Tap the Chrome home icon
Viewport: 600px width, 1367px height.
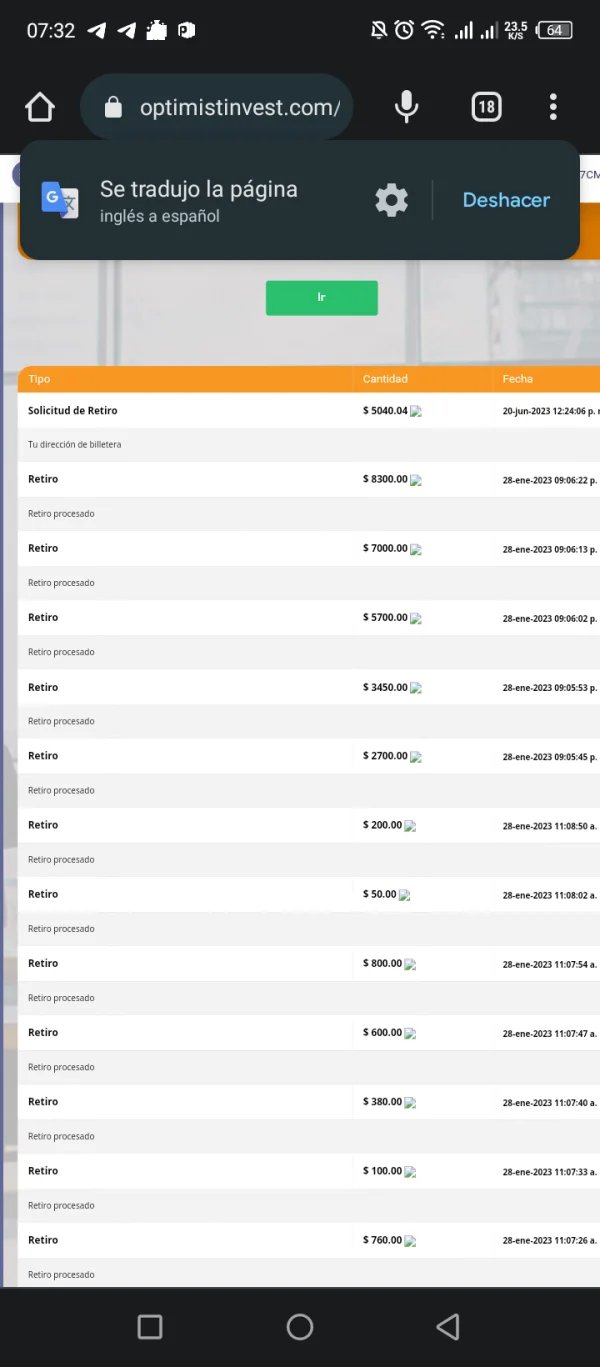(x=40, y=107)
